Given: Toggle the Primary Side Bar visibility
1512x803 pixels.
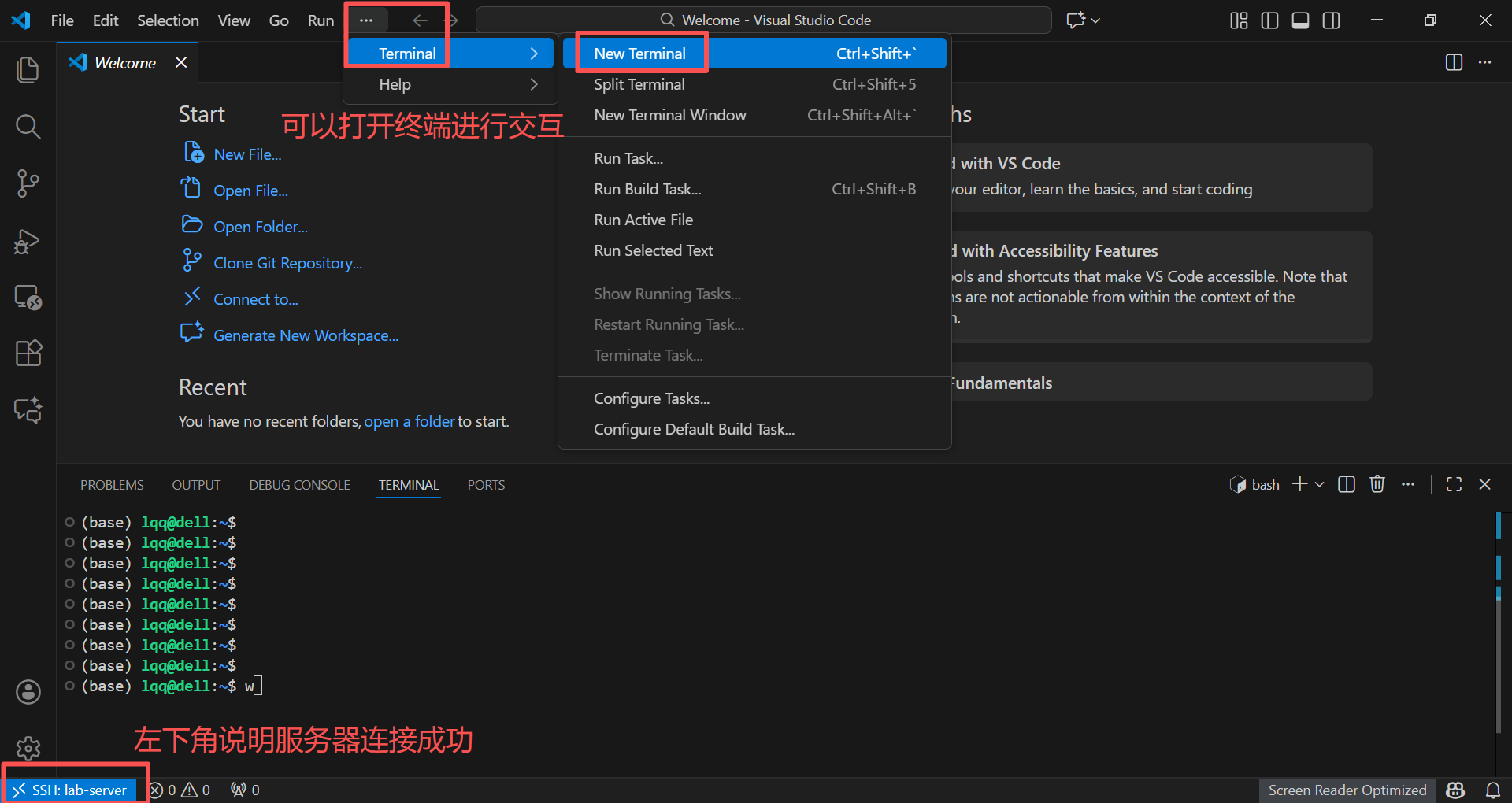Looking at the screenshot, I should click(x=1269, y=20).
